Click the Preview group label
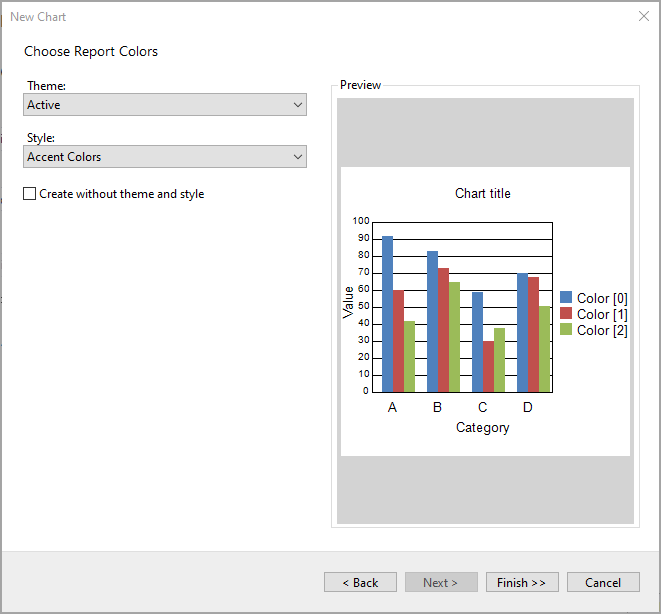 click(360, 85)
